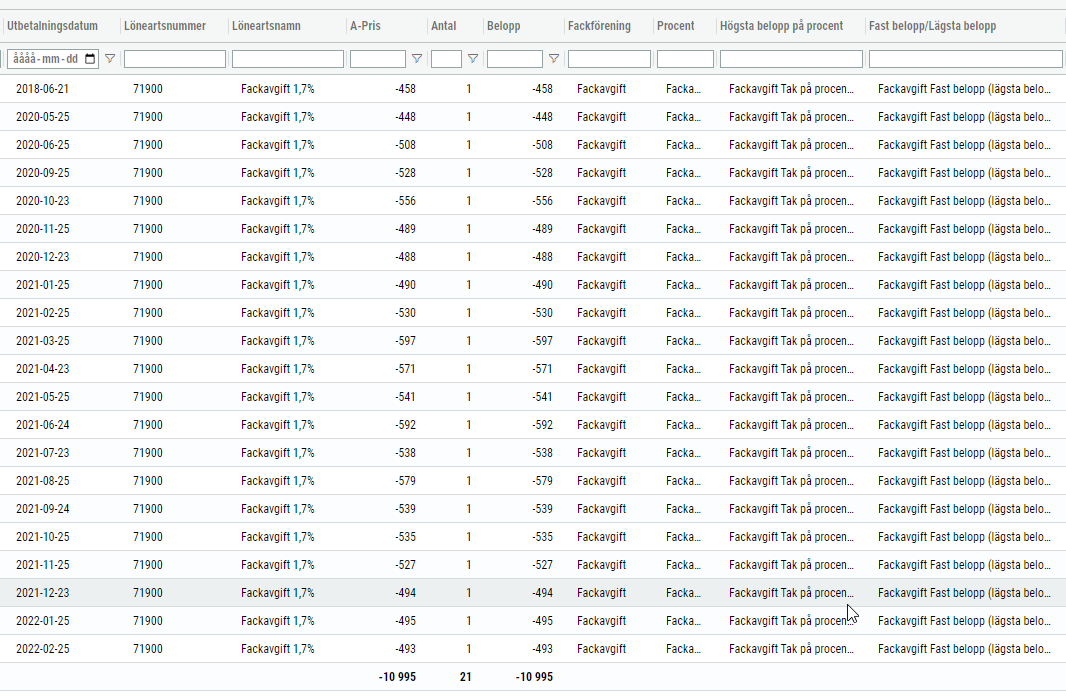Click the Antal total 21
1066x696 pixels.
[x=466, y=677]
